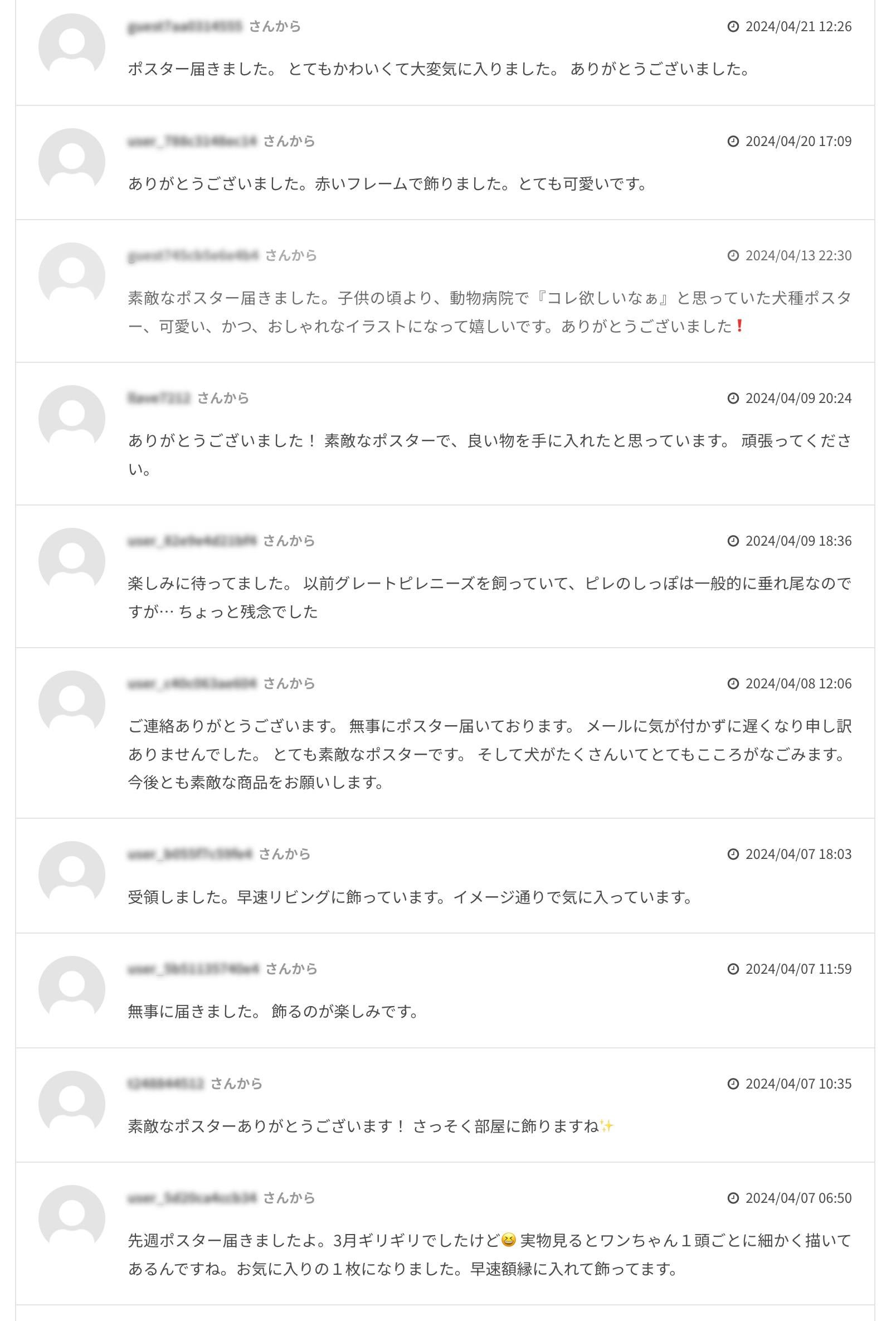Click the clock icon next to 2024/04/07 06:50
This screenshot has height=1321, width=896.
coord(733,1198)
